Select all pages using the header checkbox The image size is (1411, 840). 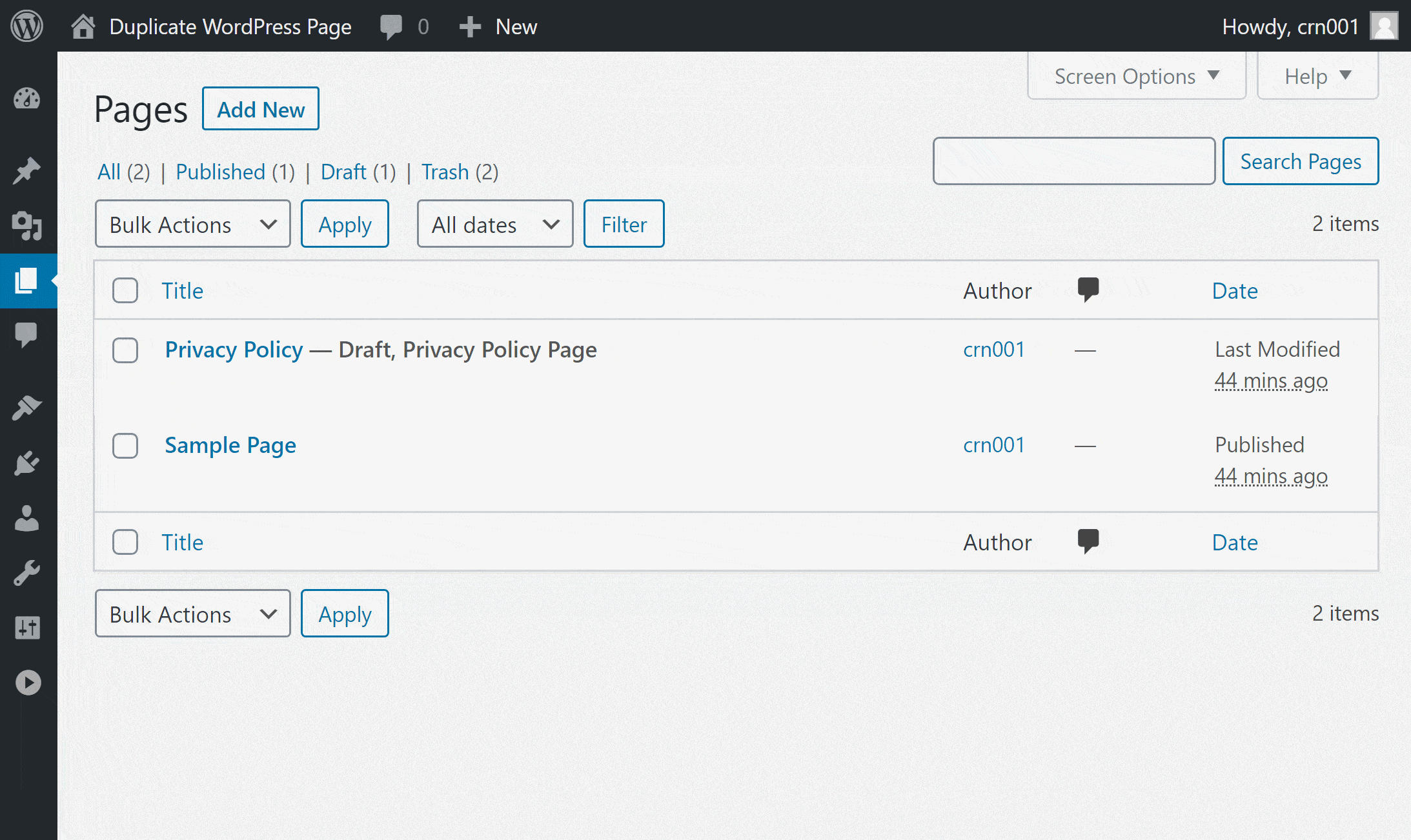pos(125,290)
